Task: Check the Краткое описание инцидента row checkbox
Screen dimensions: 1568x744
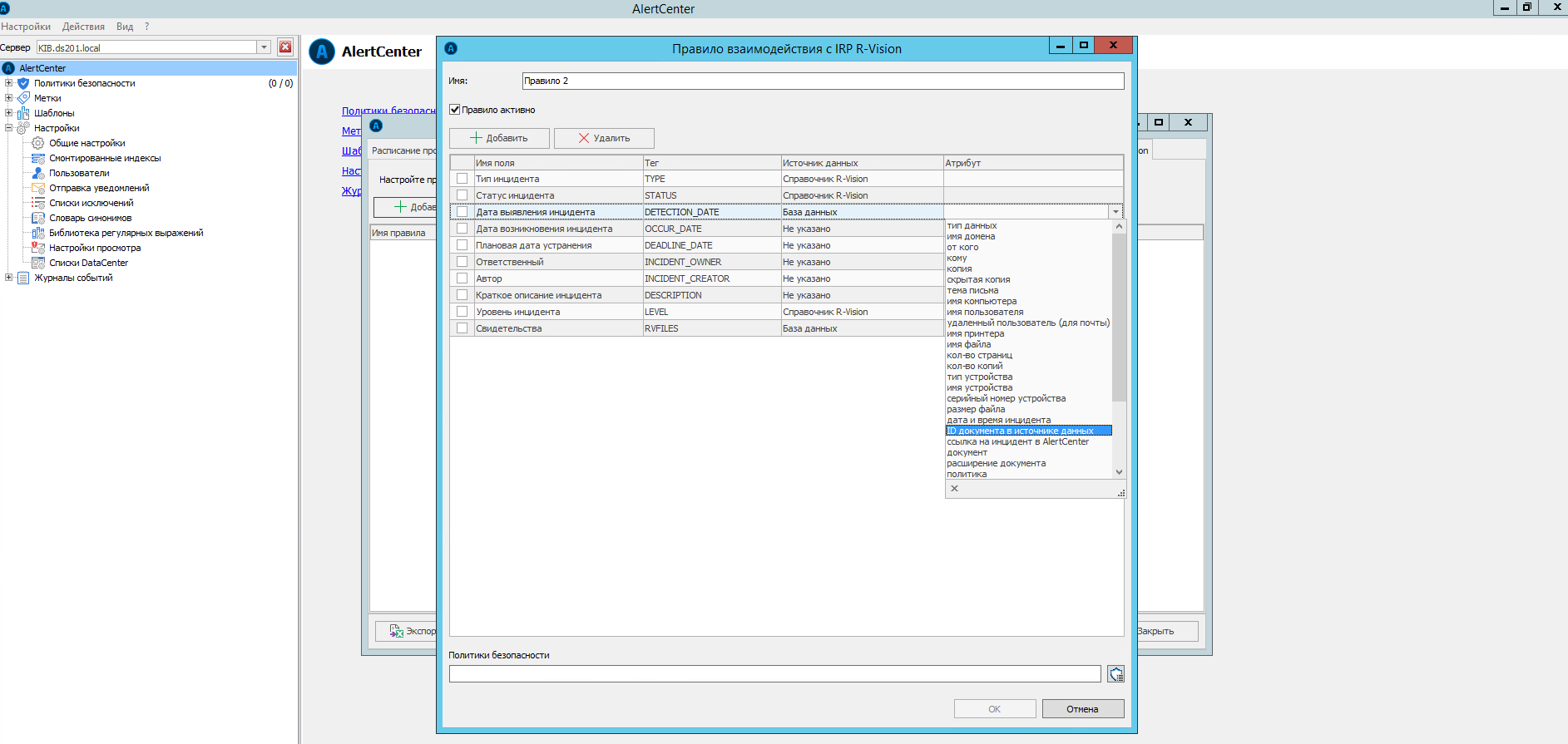Action: click(462, 295)
